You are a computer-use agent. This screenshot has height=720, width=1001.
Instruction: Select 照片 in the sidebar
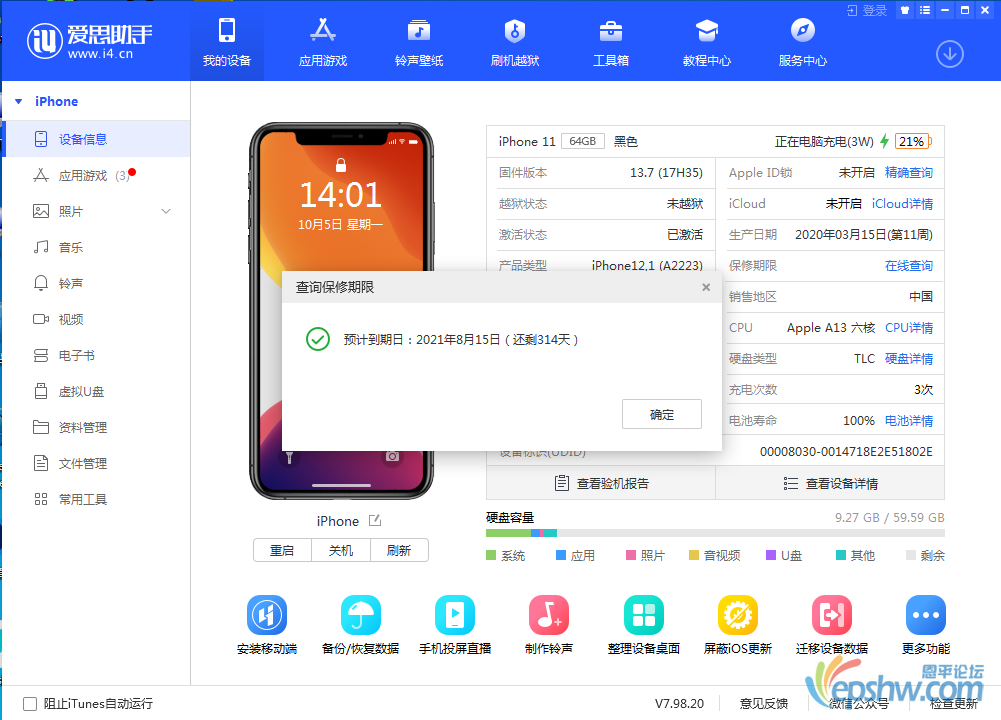click(98, 211)
